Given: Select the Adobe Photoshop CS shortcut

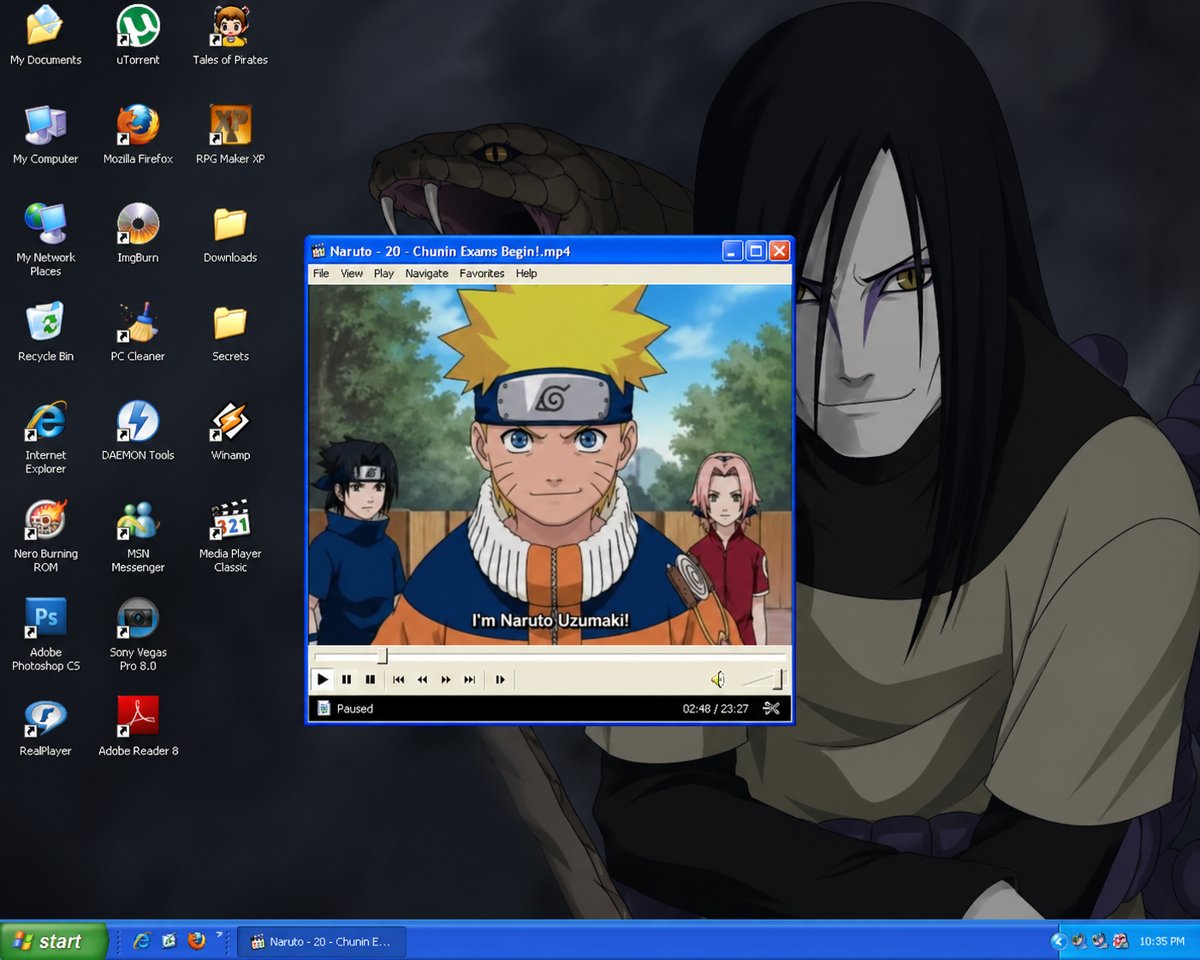Looking at the screenshot, I should (45, 634).
